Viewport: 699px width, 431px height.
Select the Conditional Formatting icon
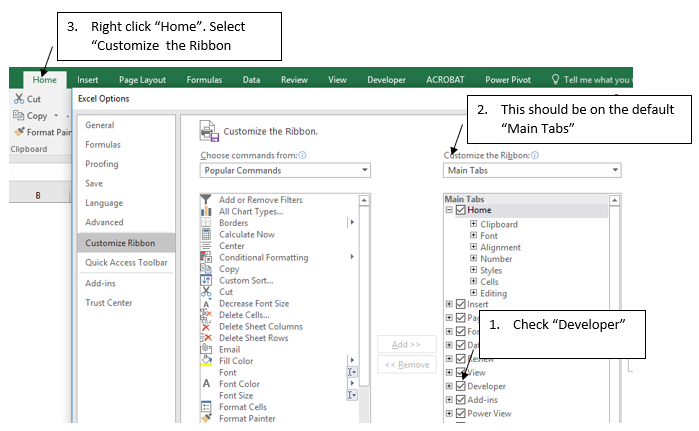(x=206, y=257)
